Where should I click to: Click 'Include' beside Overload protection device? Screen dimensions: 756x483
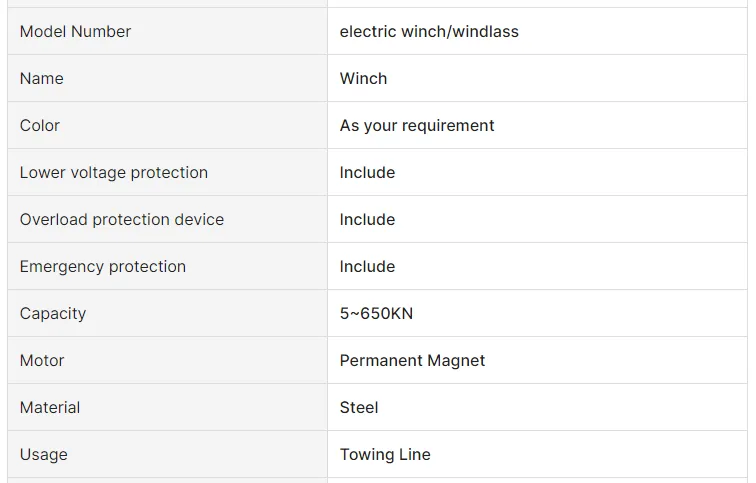367,220
